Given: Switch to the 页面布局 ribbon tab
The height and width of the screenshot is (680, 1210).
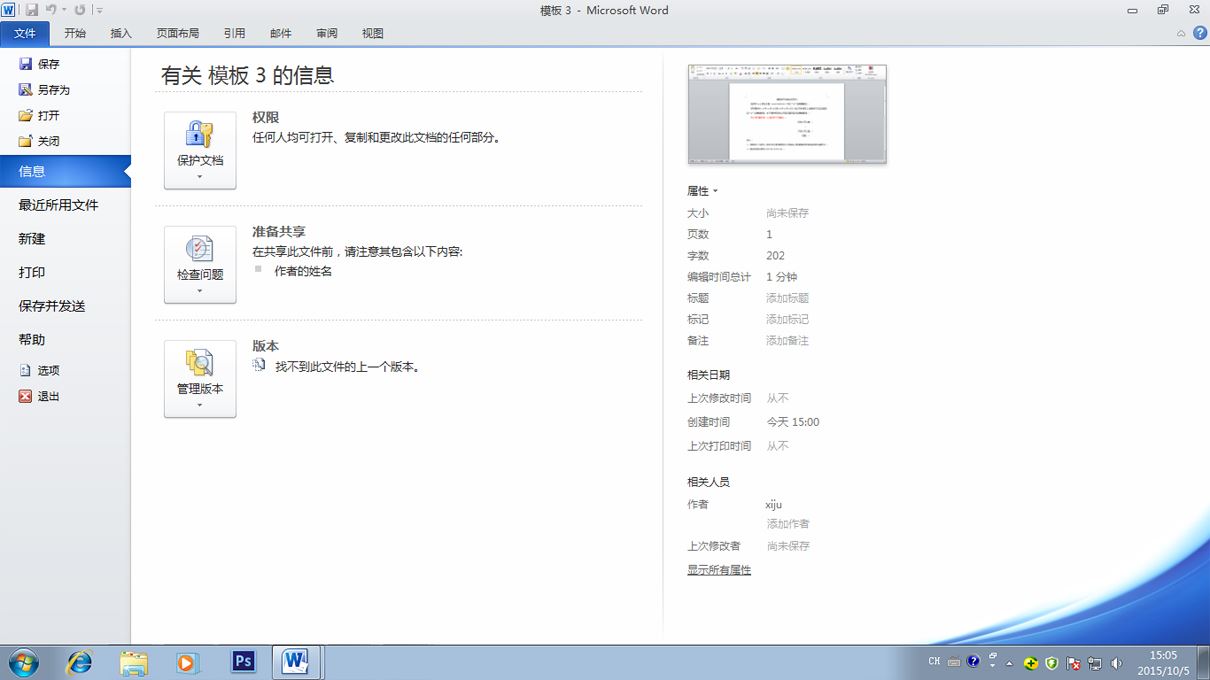Looking at the screenshot, I should pyautogui.click(x=178, y=33).
